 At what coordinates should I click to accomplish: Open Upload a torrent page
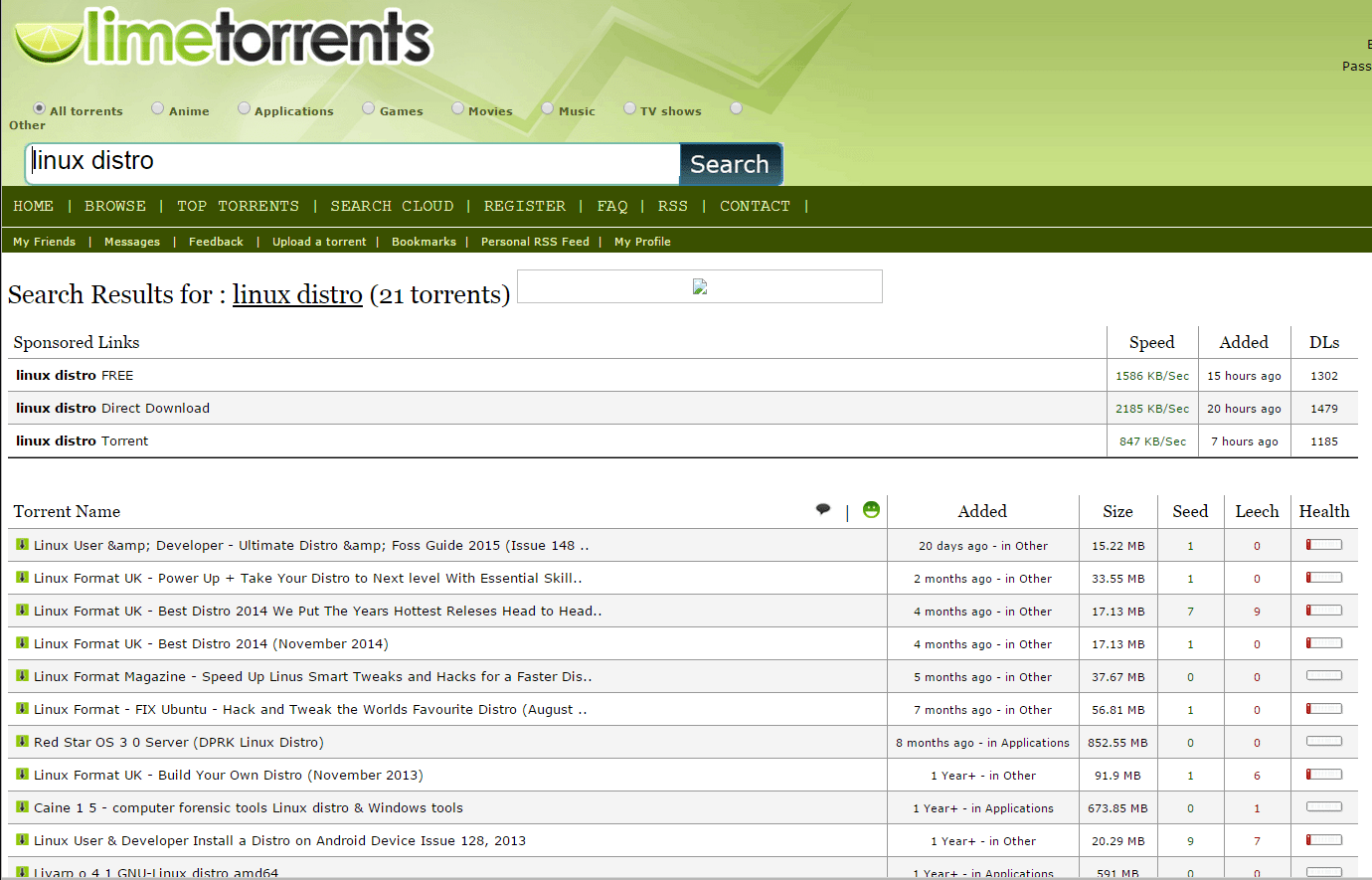pos(319,242)
